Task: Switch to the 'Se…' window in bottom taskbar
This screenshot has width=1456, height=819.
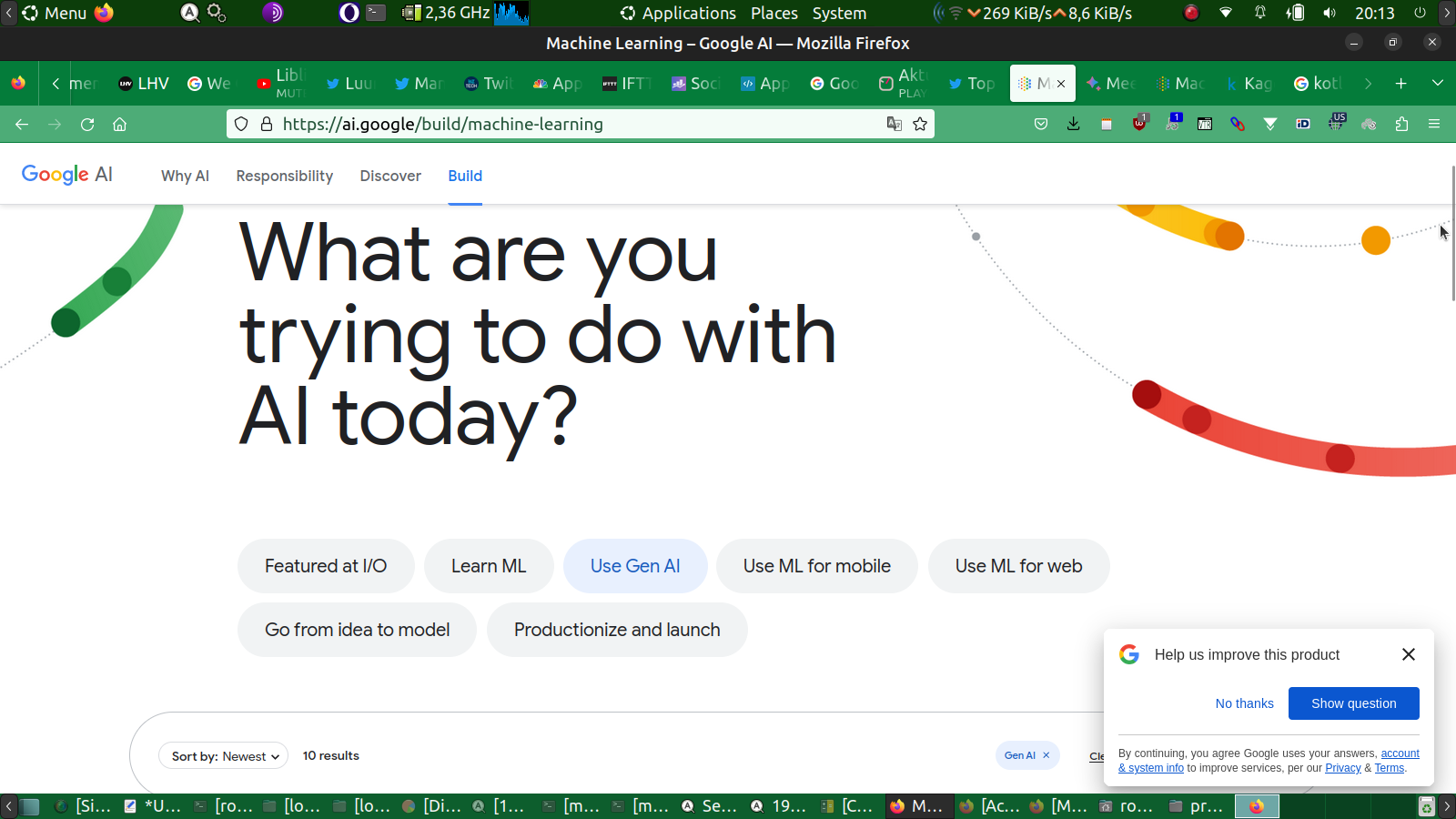Action: (x=712, y=805)
